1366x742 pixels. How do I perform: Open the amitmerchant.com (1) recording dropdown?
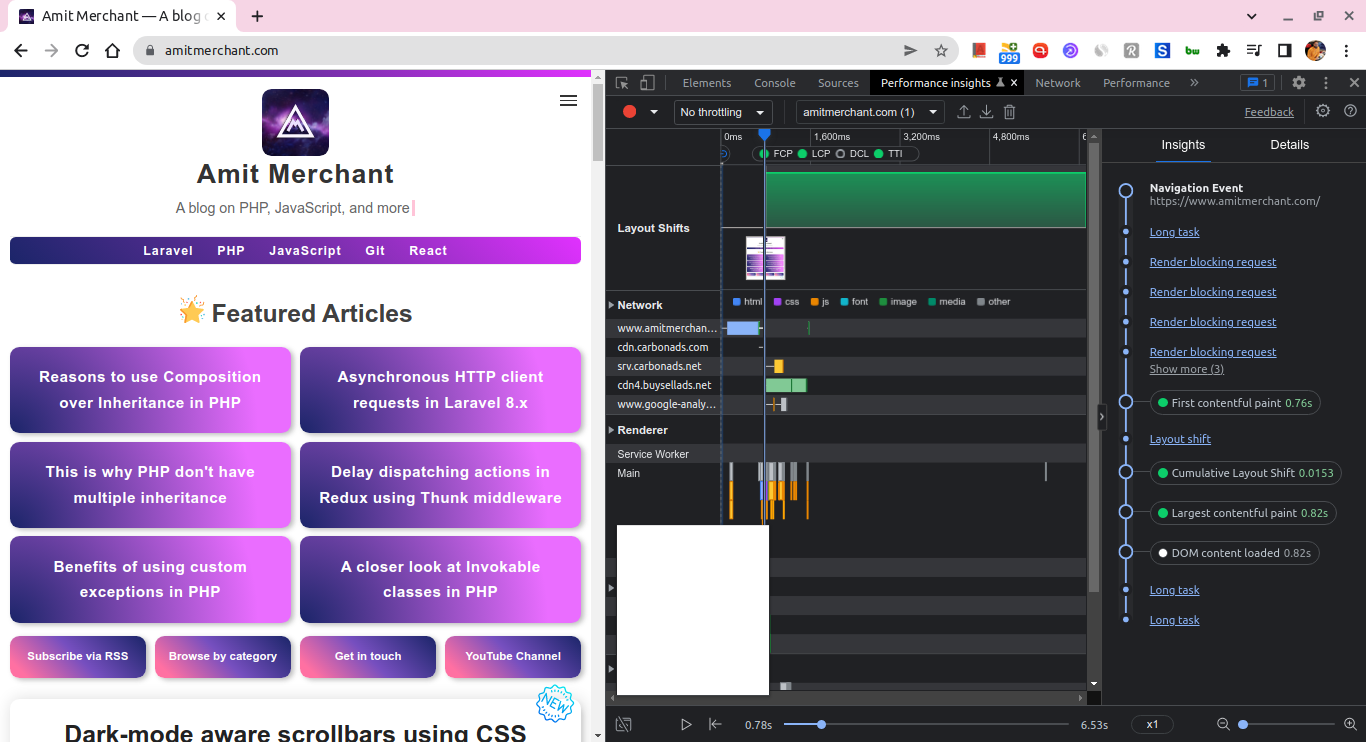[870, 112]
